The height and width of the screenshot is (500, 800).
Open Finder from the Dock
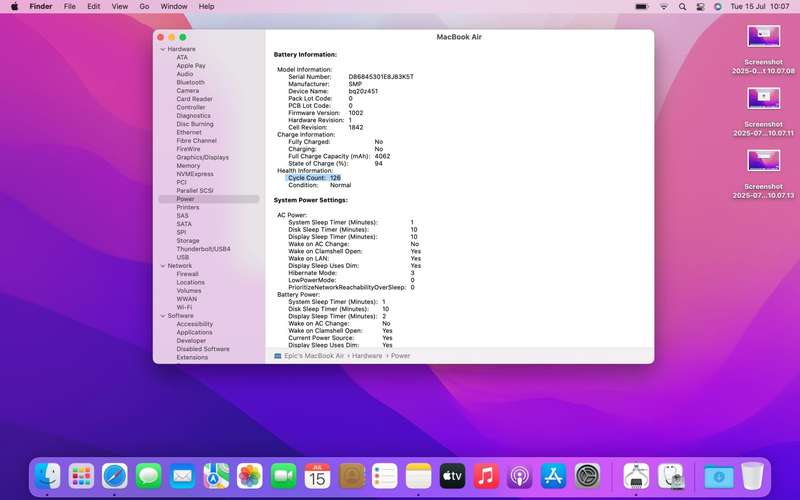pyautogui.click(x=47, y=477)
